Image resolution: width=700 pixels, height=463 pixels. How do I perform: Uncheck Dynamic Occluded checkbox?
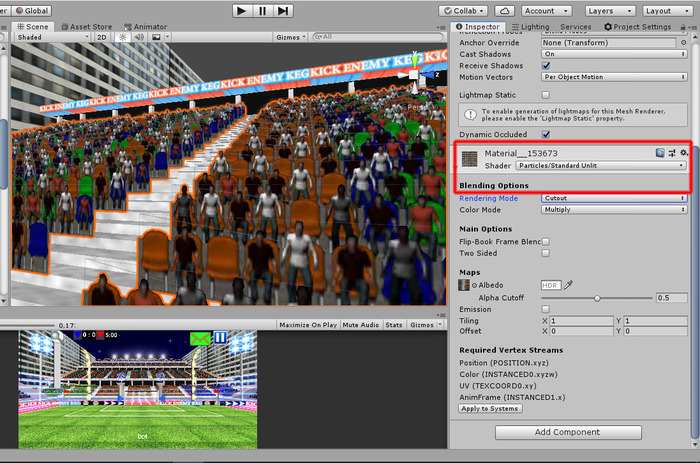click(546, 134)
